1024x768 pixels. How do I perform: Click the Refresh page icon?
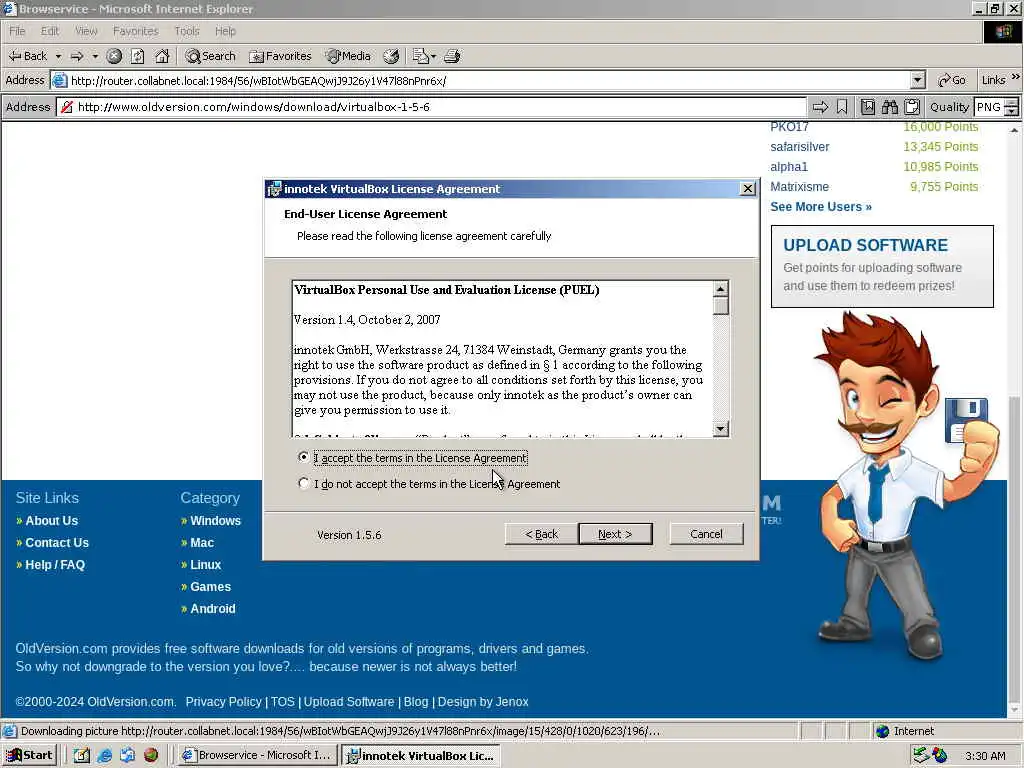tap(137, 56)
